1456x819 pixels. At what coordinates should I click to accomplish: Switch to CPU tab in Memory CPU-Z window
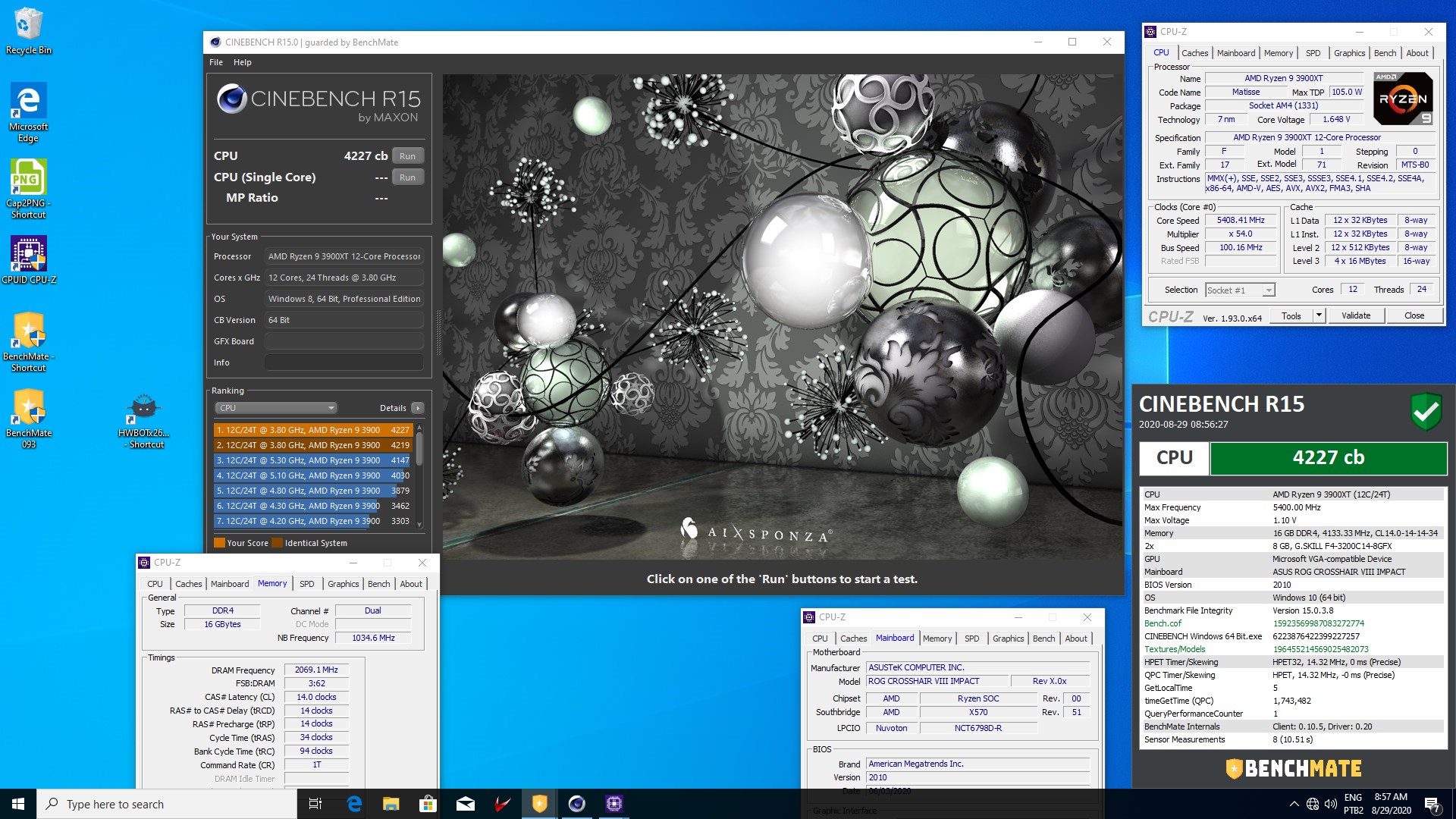(x=155, y=584)
